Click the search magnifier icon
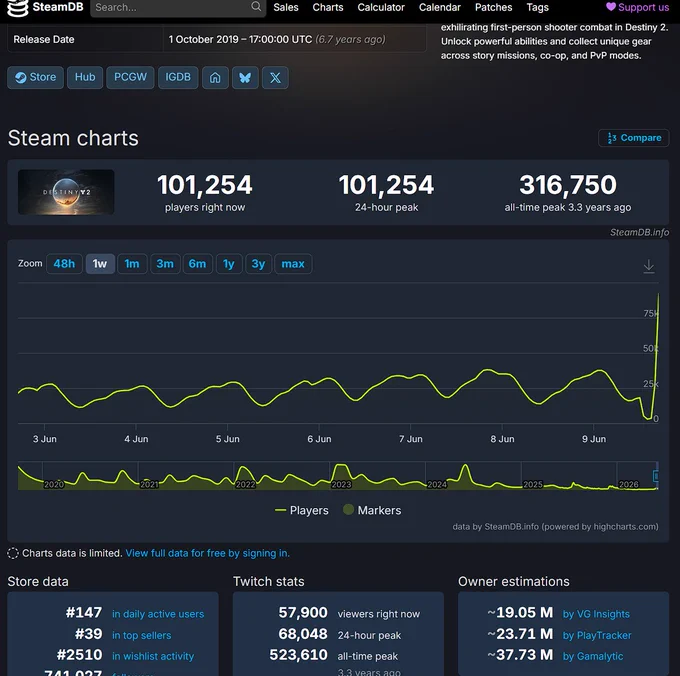This screenshot has width=680, height=676. [256, 7]
